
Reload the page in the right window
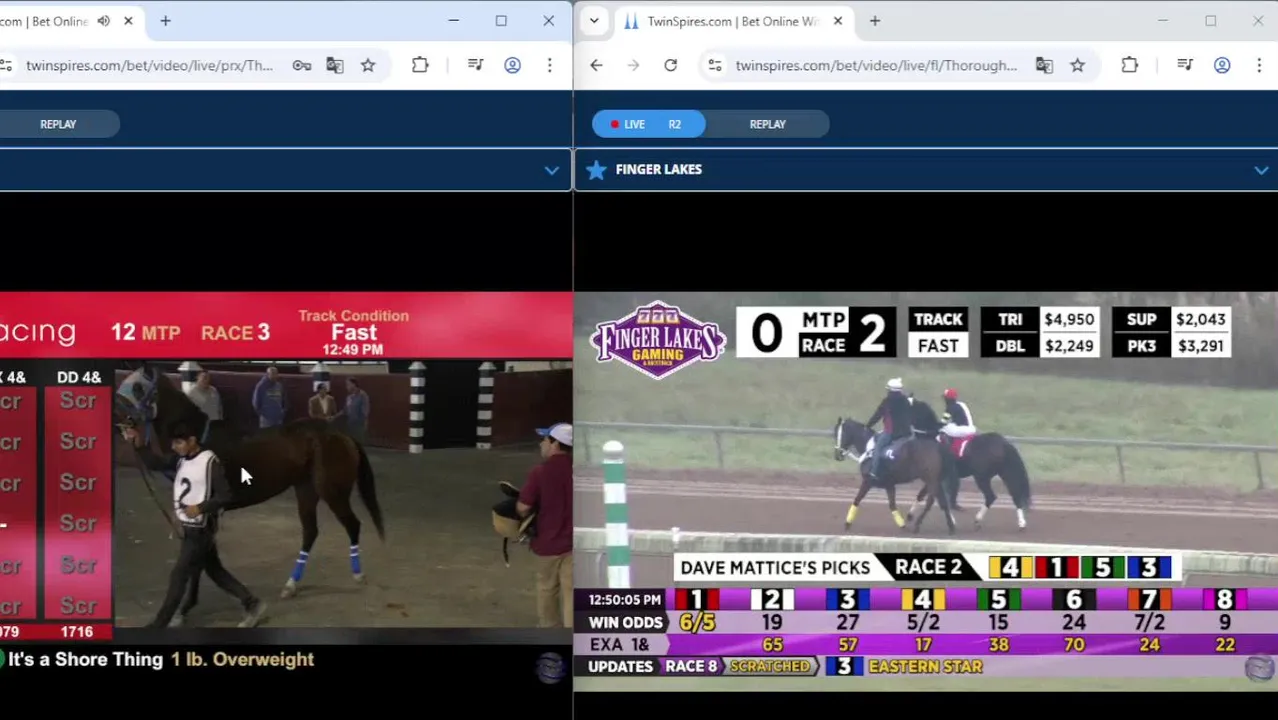tap(670, 65)
